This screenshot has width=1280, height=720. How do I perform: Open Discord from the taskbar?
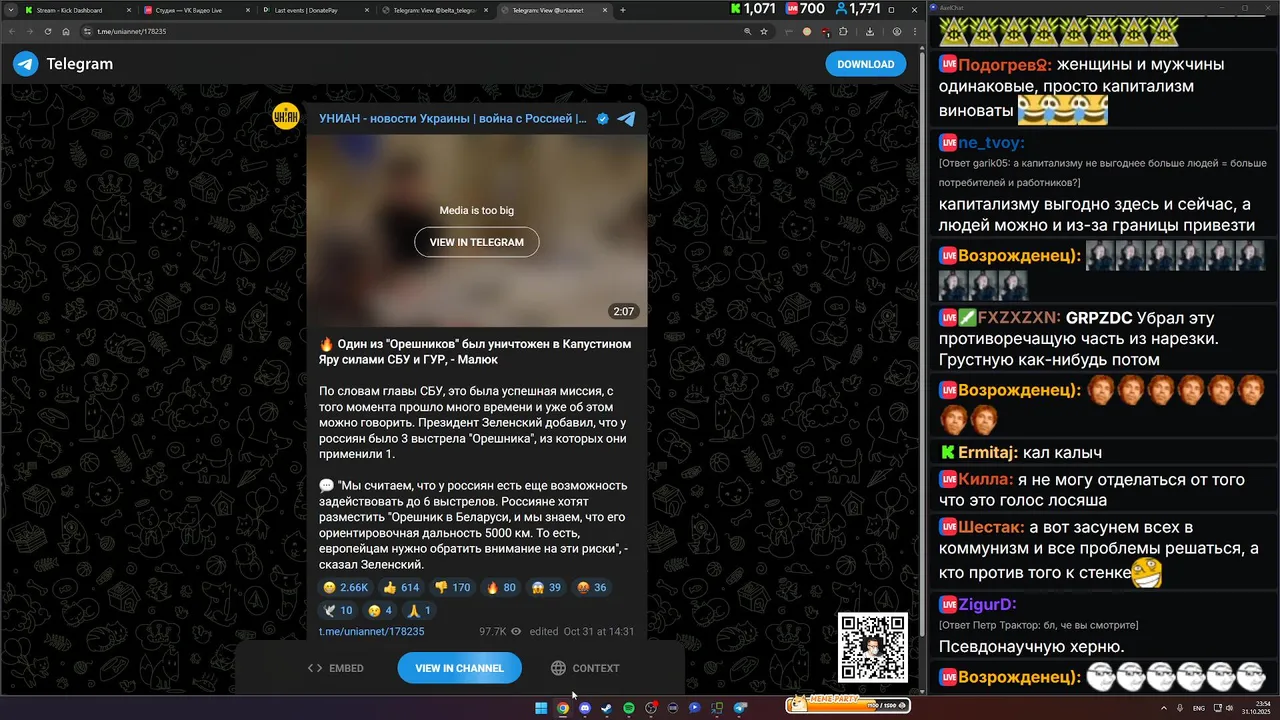click(x=585, y=708)
